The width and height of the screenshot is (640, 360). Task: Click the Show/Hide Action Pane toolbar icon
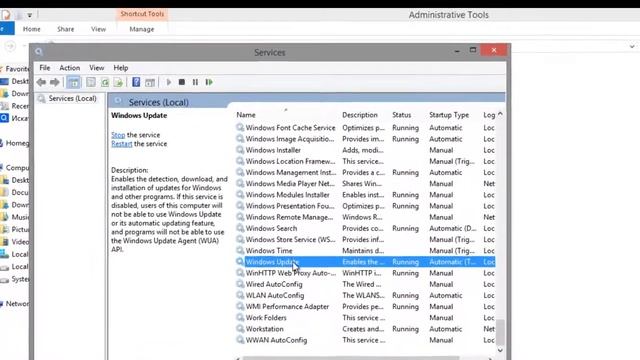click(x=150, y=82)
